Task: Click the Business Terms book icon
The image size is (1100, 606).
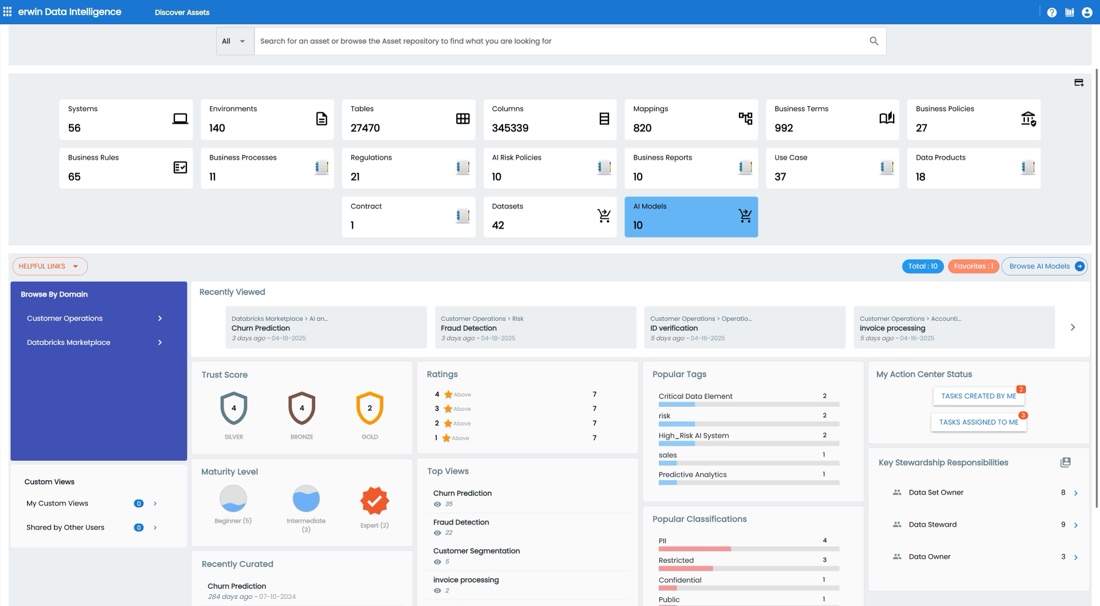Action: (x=886, y=118)
